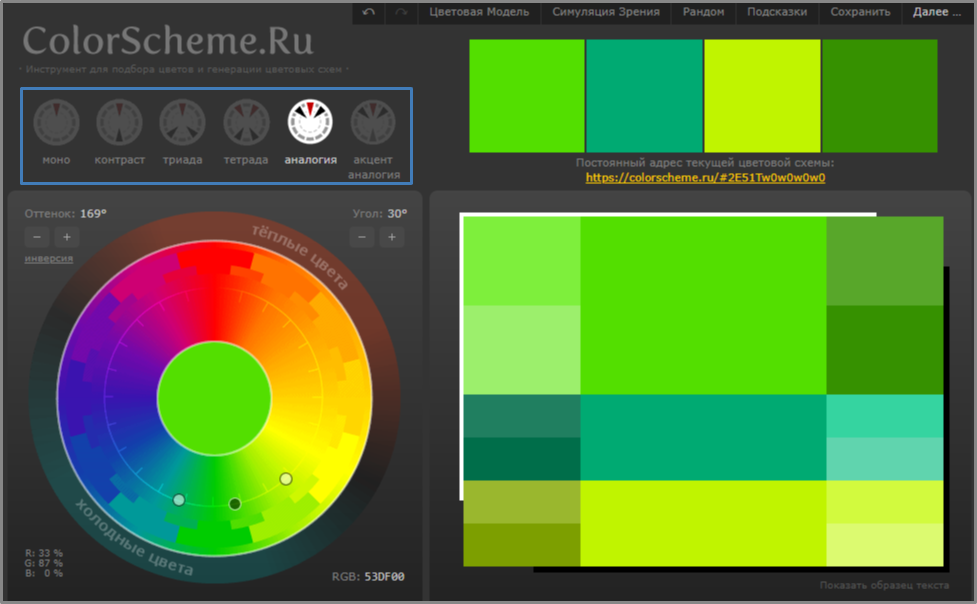Select the тетрада color scheme icon
Image resolution: width=977 pixels, height=604 pixels.
[246, 122]
